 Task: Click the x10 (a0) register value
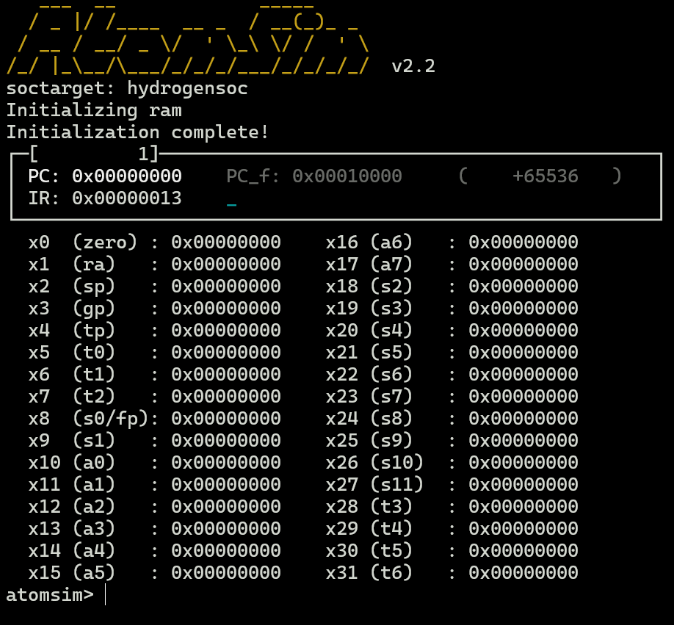(x=226, y=462)
